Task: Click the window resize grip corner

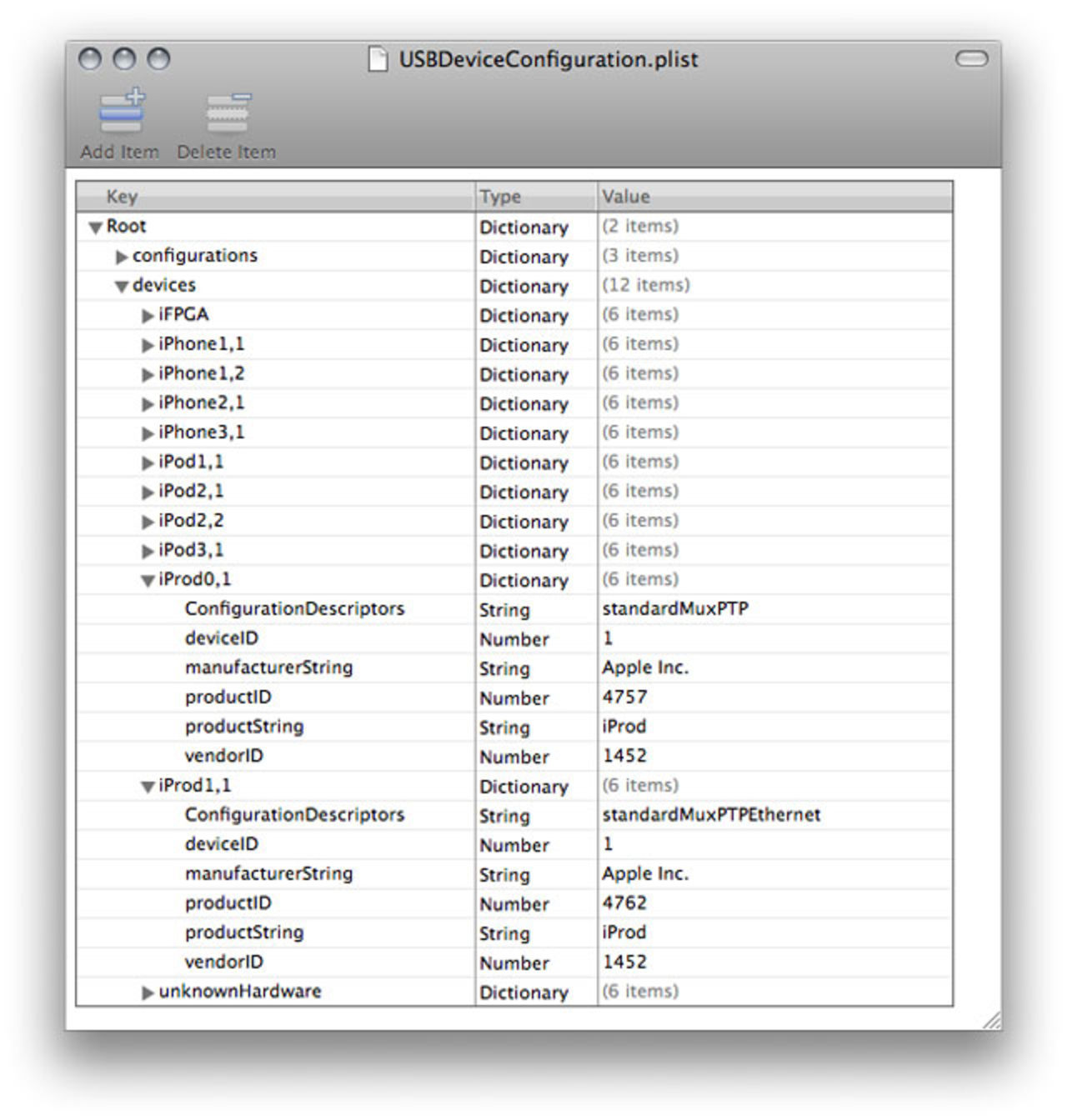Action: click(x=991, y=1020)
